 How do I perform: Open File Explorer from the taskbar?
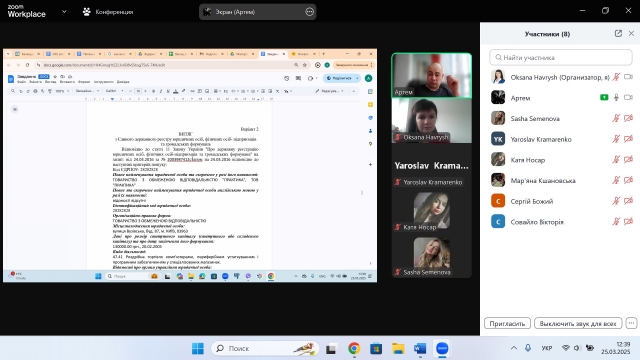pos(398,348)
